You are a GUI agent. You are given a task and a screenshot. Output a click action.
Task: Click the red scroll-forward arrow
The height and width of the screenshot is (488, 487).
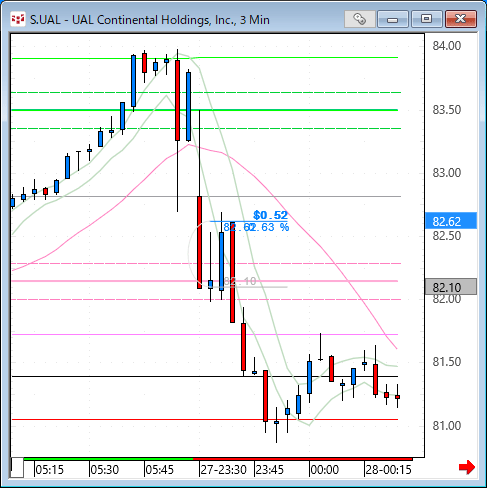click(x=467, y=467)
